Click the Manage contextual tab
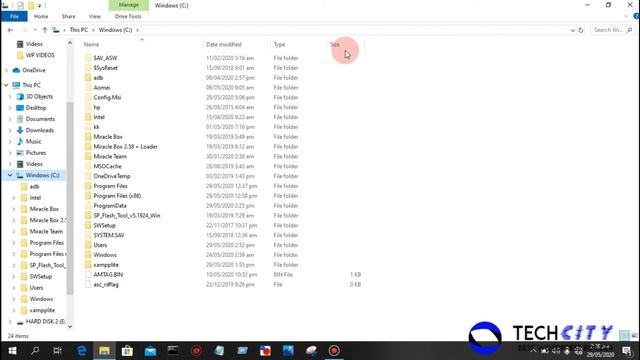 129,5
